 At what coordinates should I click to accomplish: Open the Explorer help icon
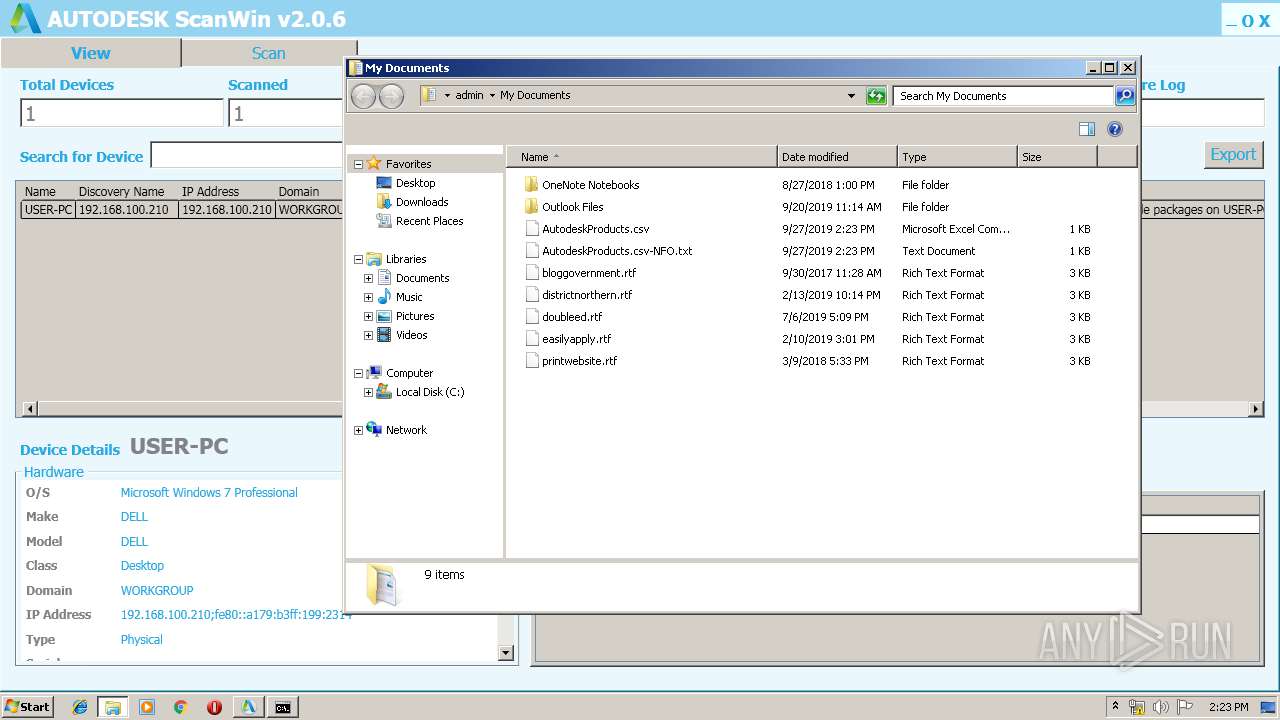tap(1115, 129)
